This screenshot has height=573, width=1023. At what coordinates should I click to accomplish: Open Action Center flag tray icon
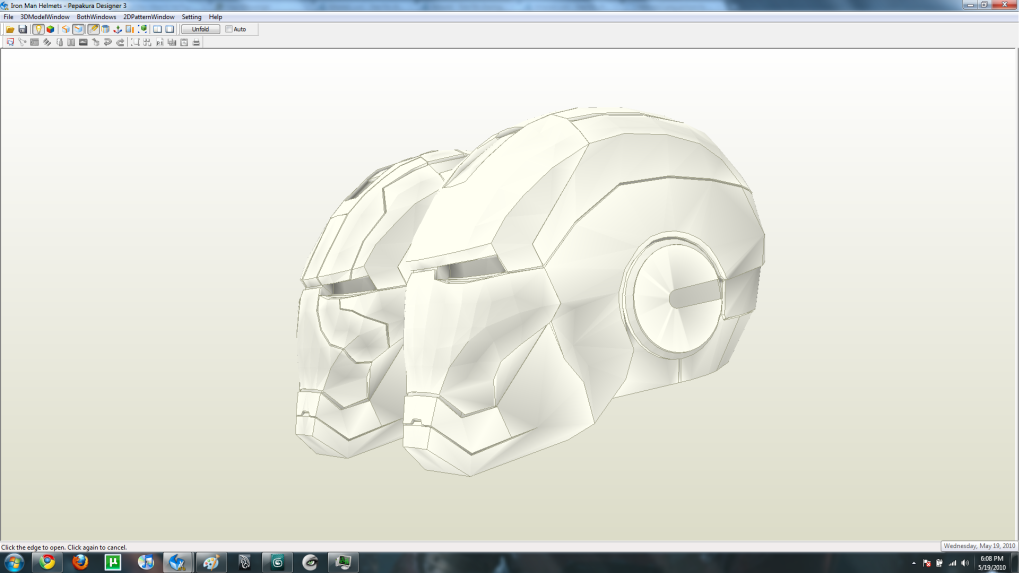click(926, 563)
